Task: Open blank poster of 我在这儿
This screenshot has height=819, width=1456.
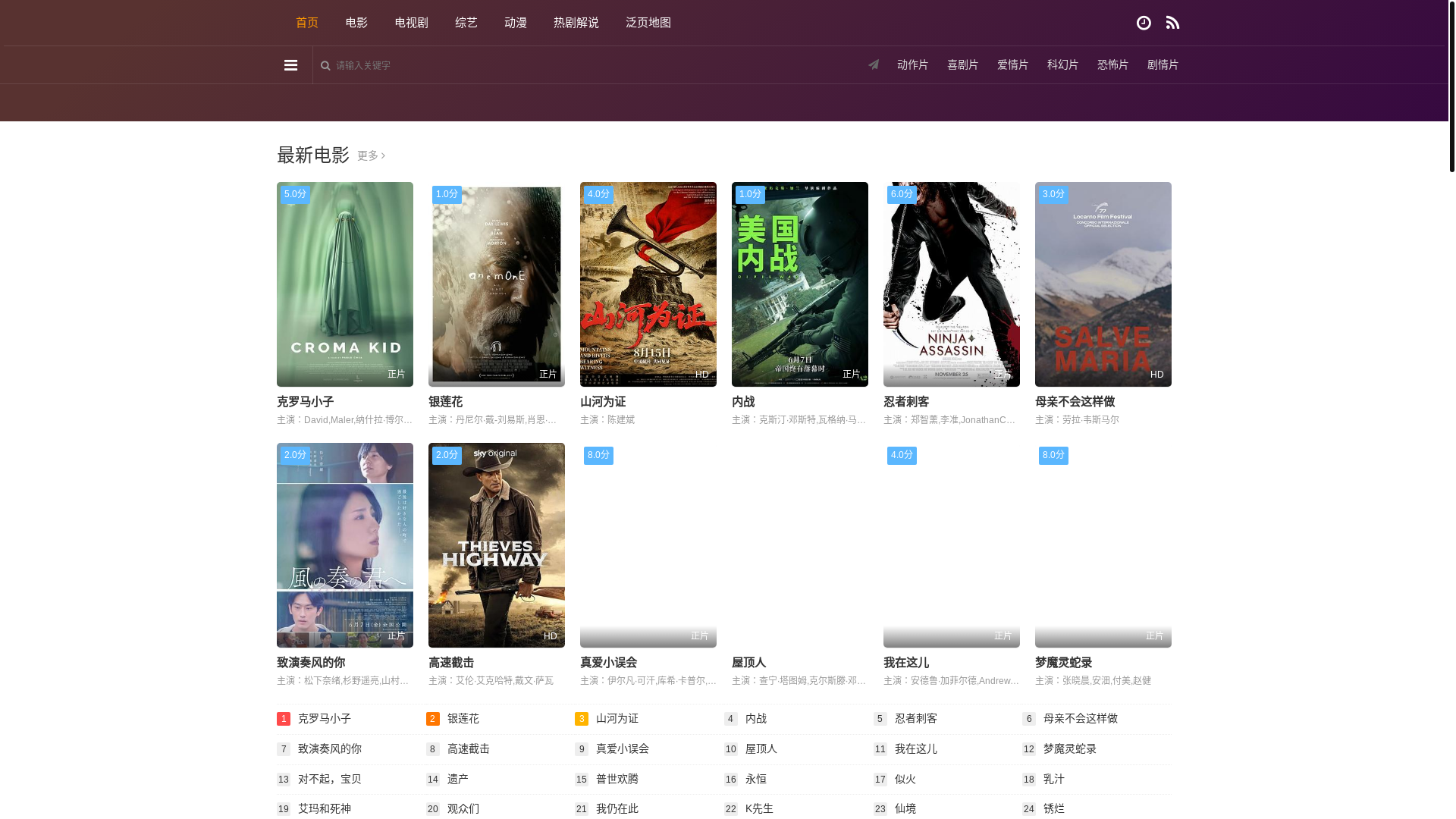Action: pos(952,545)
